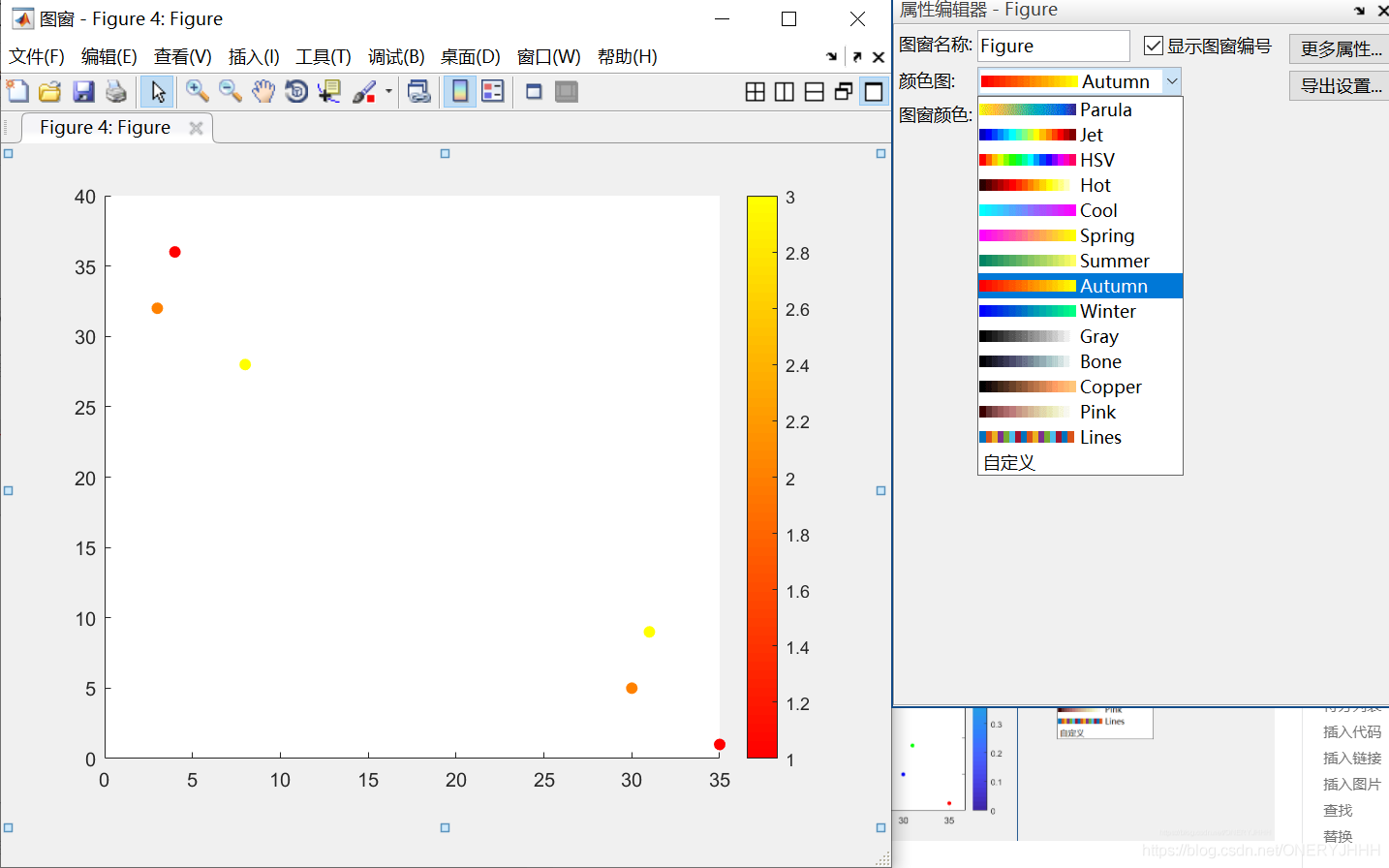This screenshot has width=1389, height=868.
Task: Open the 工具(T) menu
Action: click(324, 57)
